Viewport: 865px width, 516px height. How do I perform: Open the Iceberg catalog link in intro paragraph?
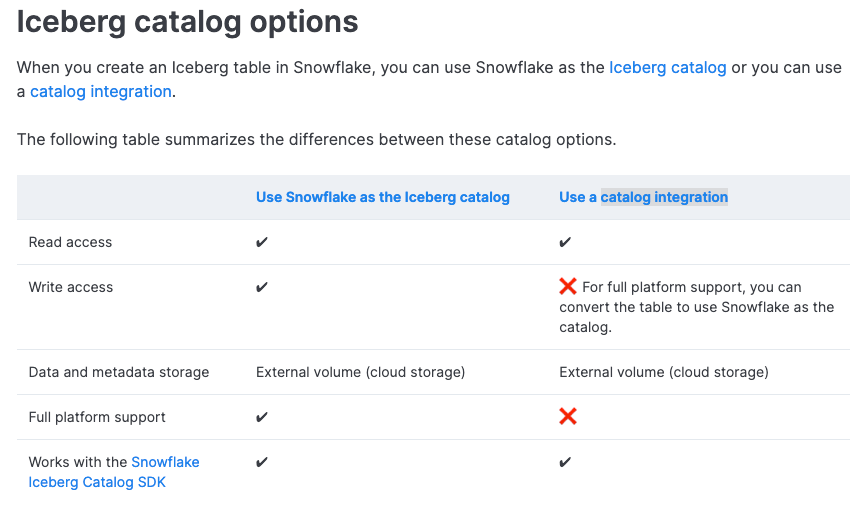click(667, 68)
